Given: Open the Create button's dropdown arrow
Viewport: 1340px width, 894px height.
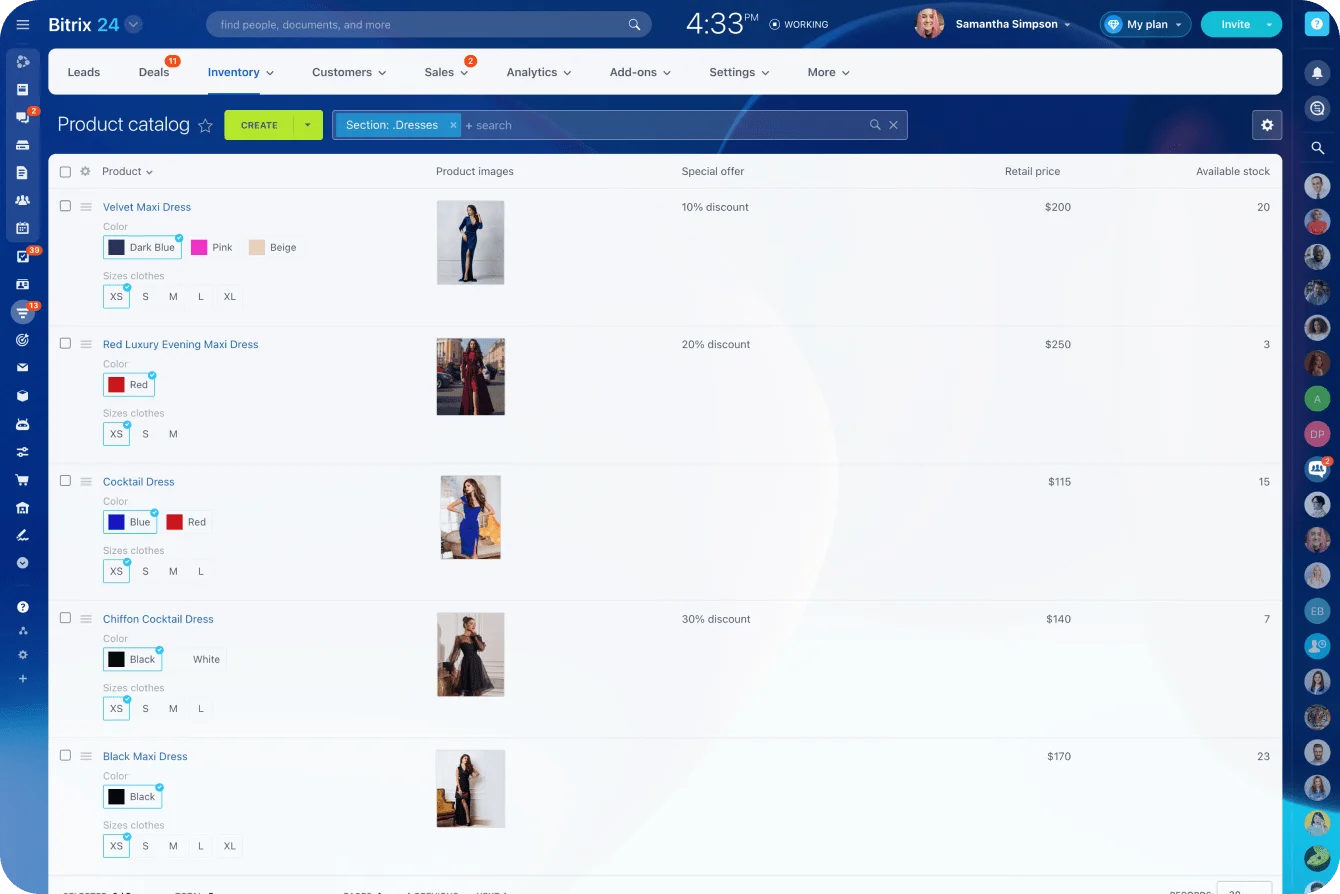Looking at the screenshot, I should (x=307, y=125).
